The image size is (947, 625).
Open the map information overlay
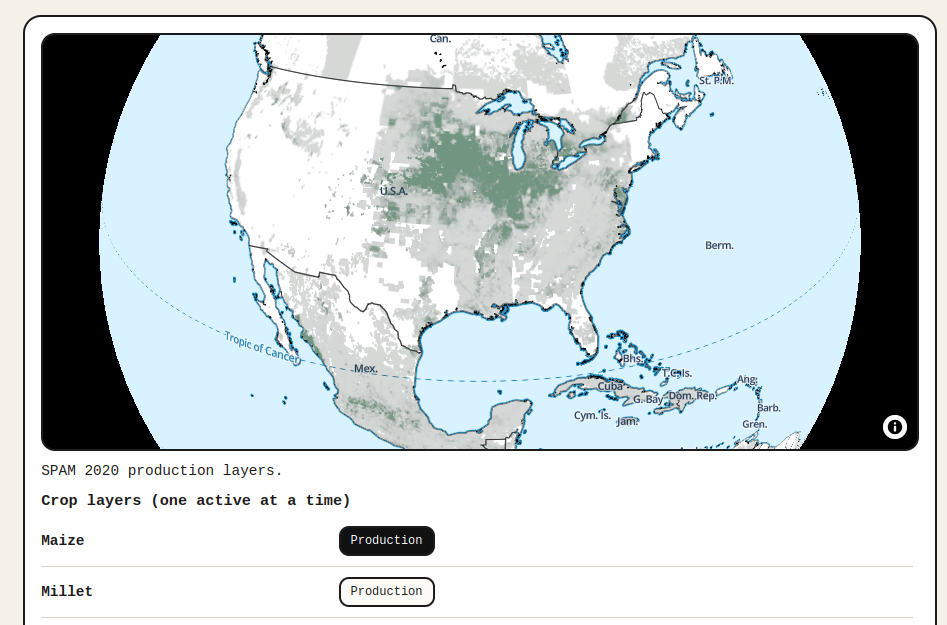[894, 427]
